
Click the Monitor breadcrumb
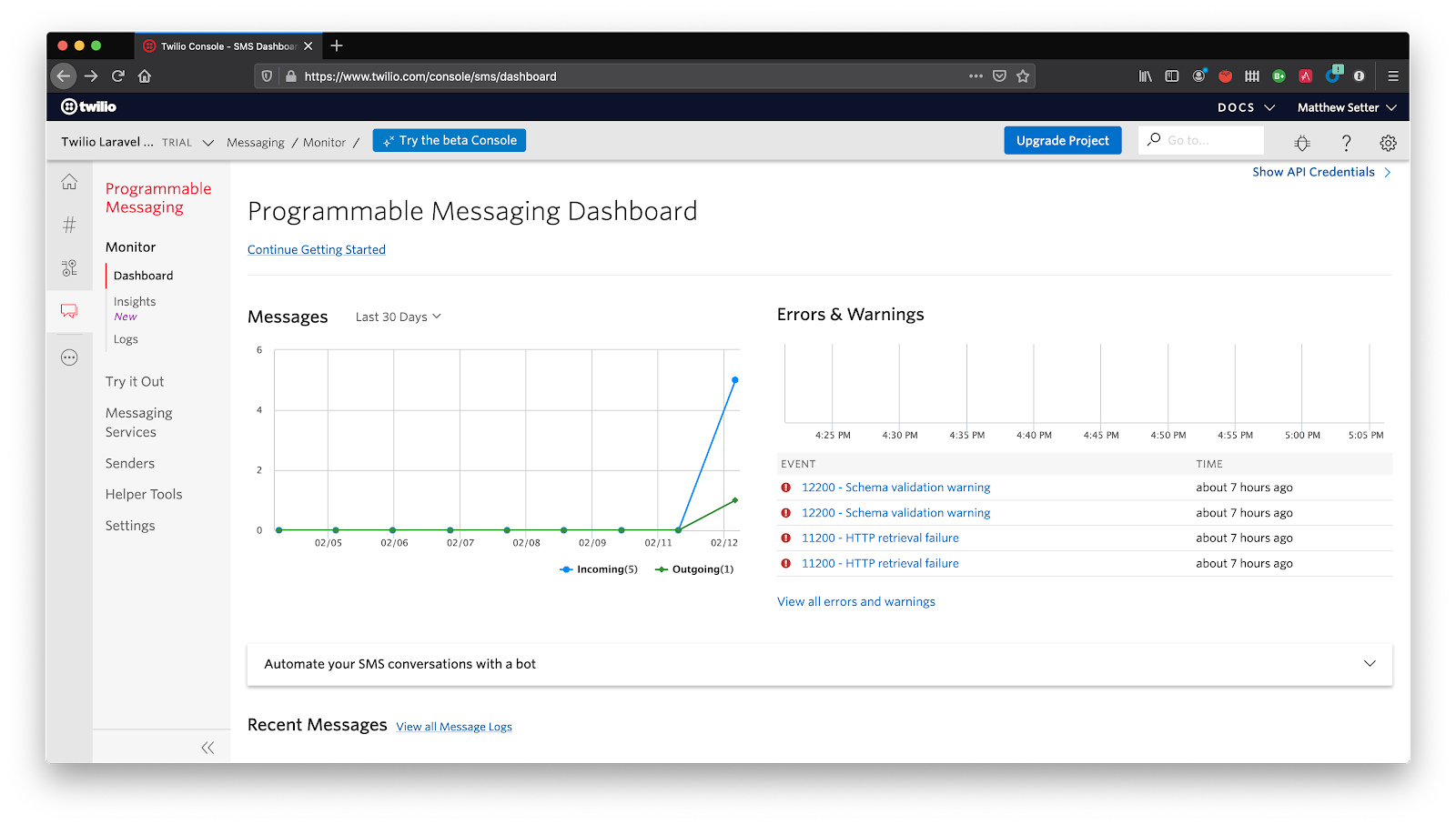324,143
